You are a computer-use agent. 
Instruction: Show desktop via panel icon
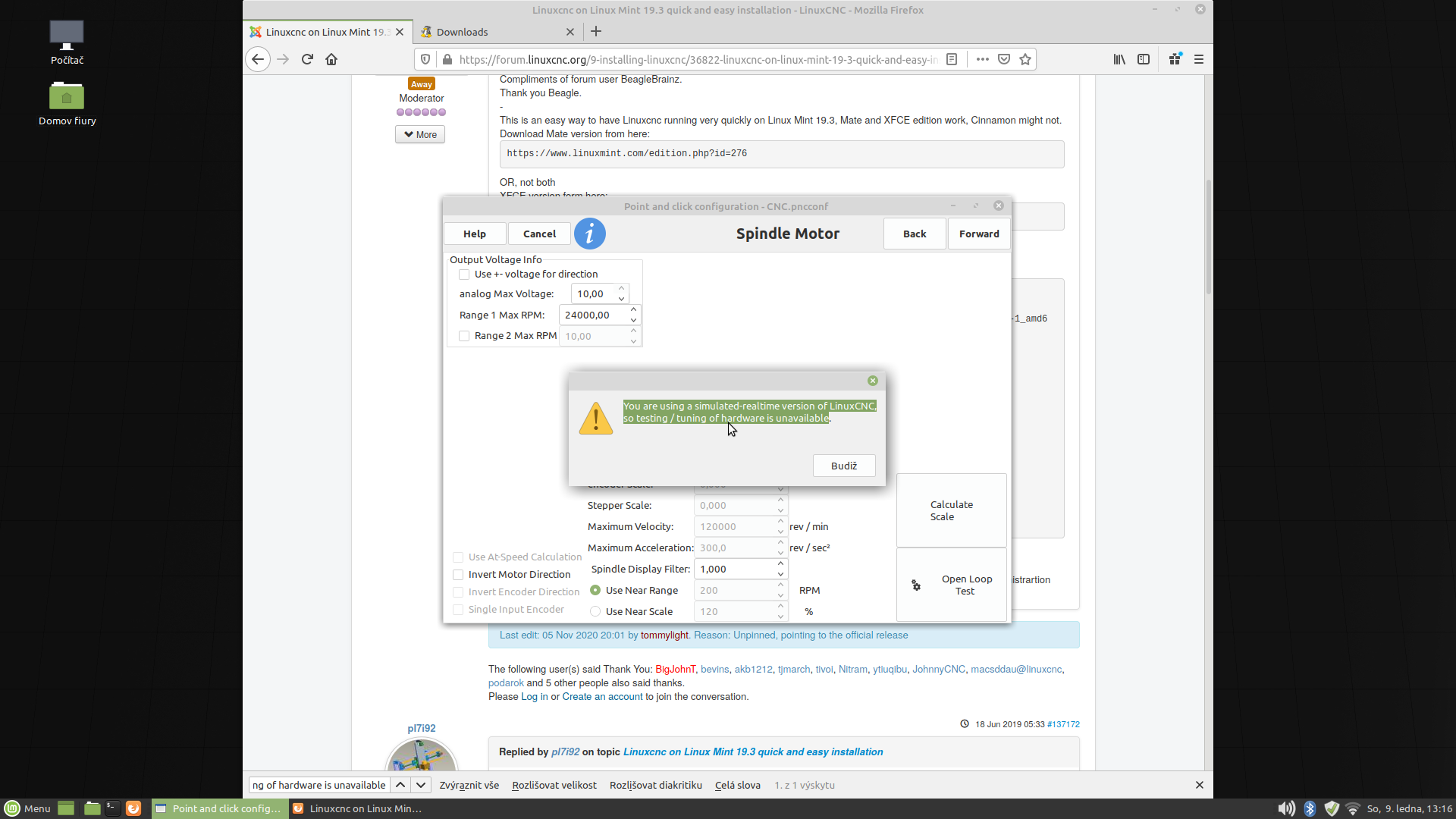point(66,808)
